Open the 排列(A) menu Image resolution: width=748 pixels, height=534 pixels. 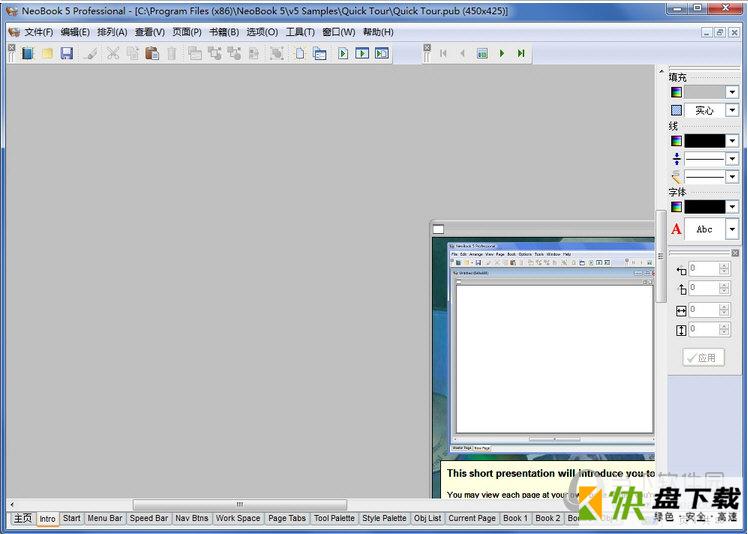[112, 32]
